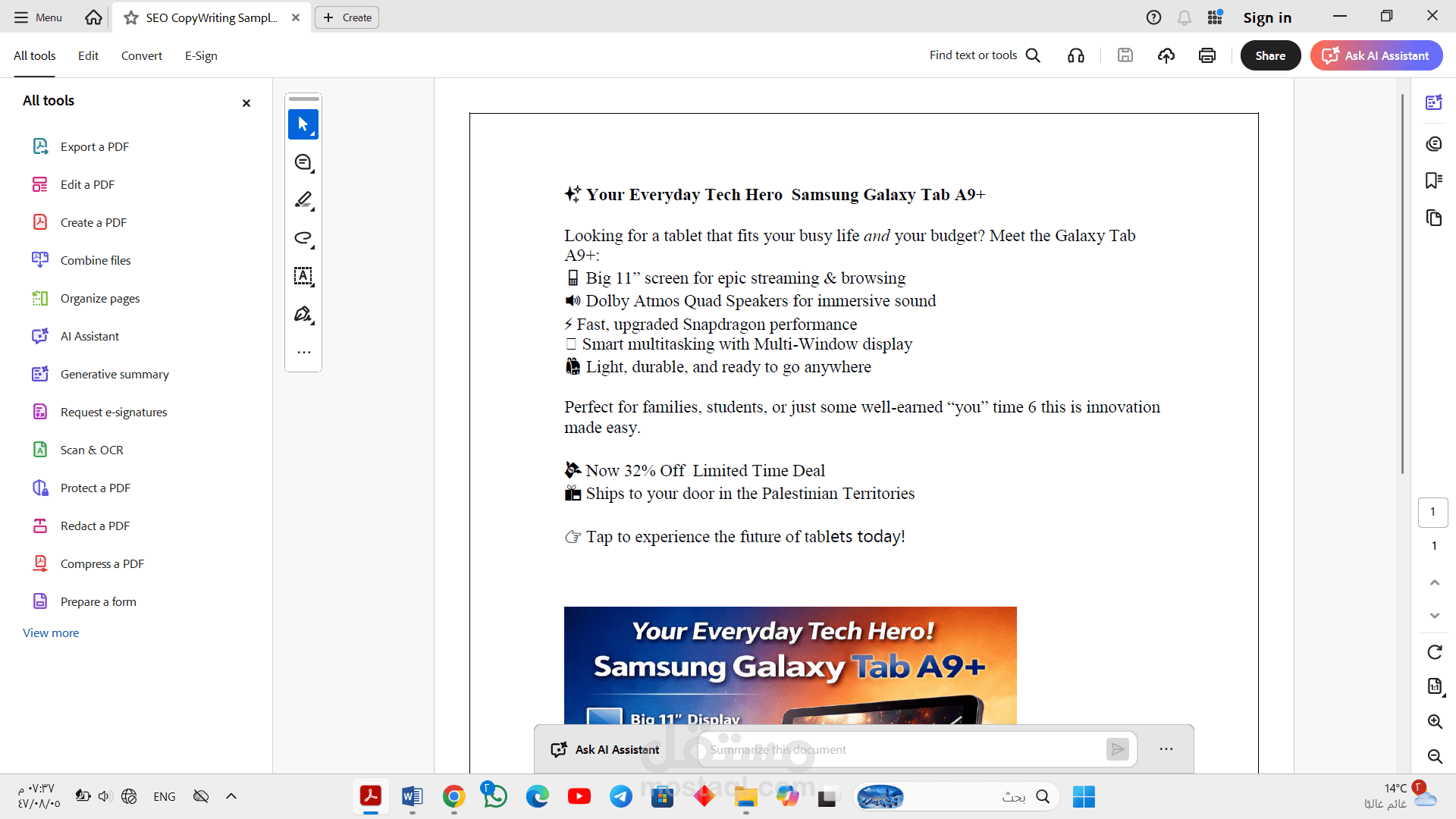Launch WhatsApp from the taskbar
The height and width of the screenshot is (819, 1456).
[494, 796]
